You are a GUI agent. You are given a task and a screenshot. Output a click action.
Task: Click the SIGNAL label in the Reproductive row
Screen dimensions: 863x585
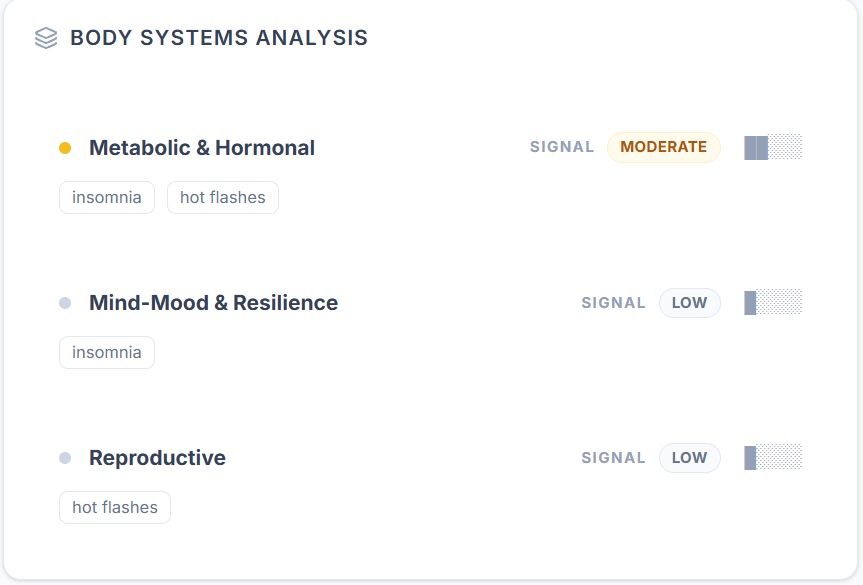(613, 457)
